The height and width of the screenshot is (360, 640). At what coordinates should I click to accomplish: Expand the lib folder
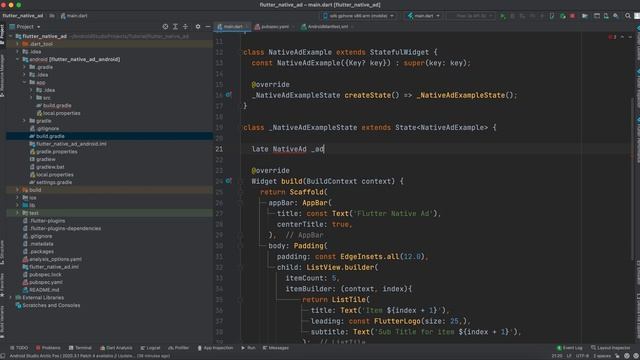coord(17,205)
